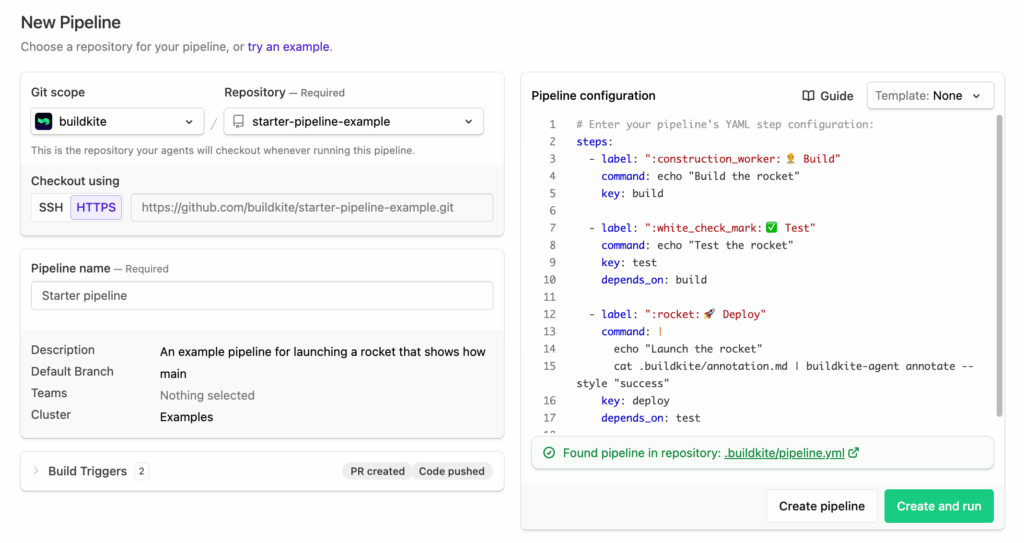This screenshot has height=543, width=1024.
Task: Click the Create pipeline button
Action: [822, 506]
